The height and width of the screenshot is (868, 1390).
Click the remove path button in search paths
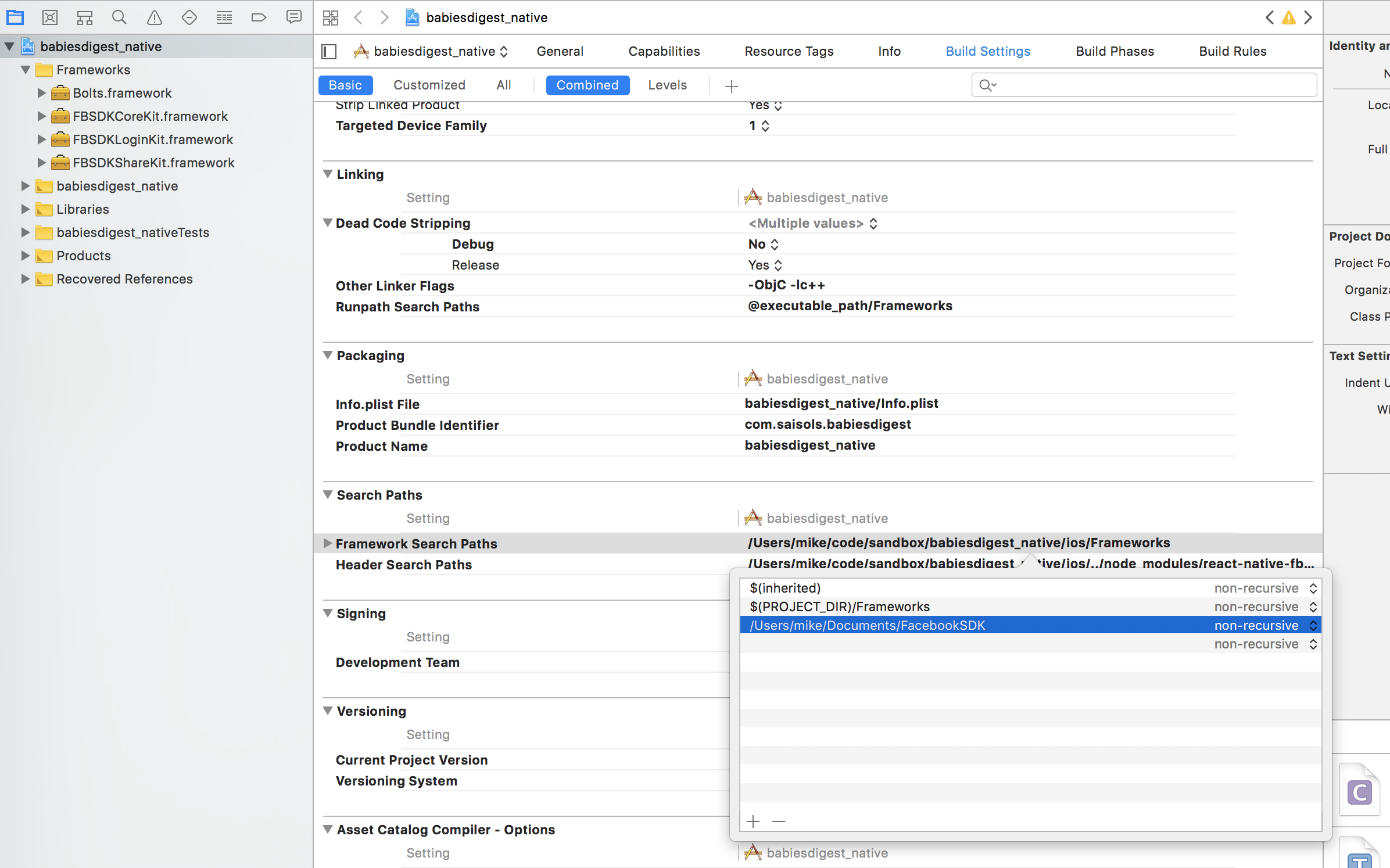pos(779,821)
